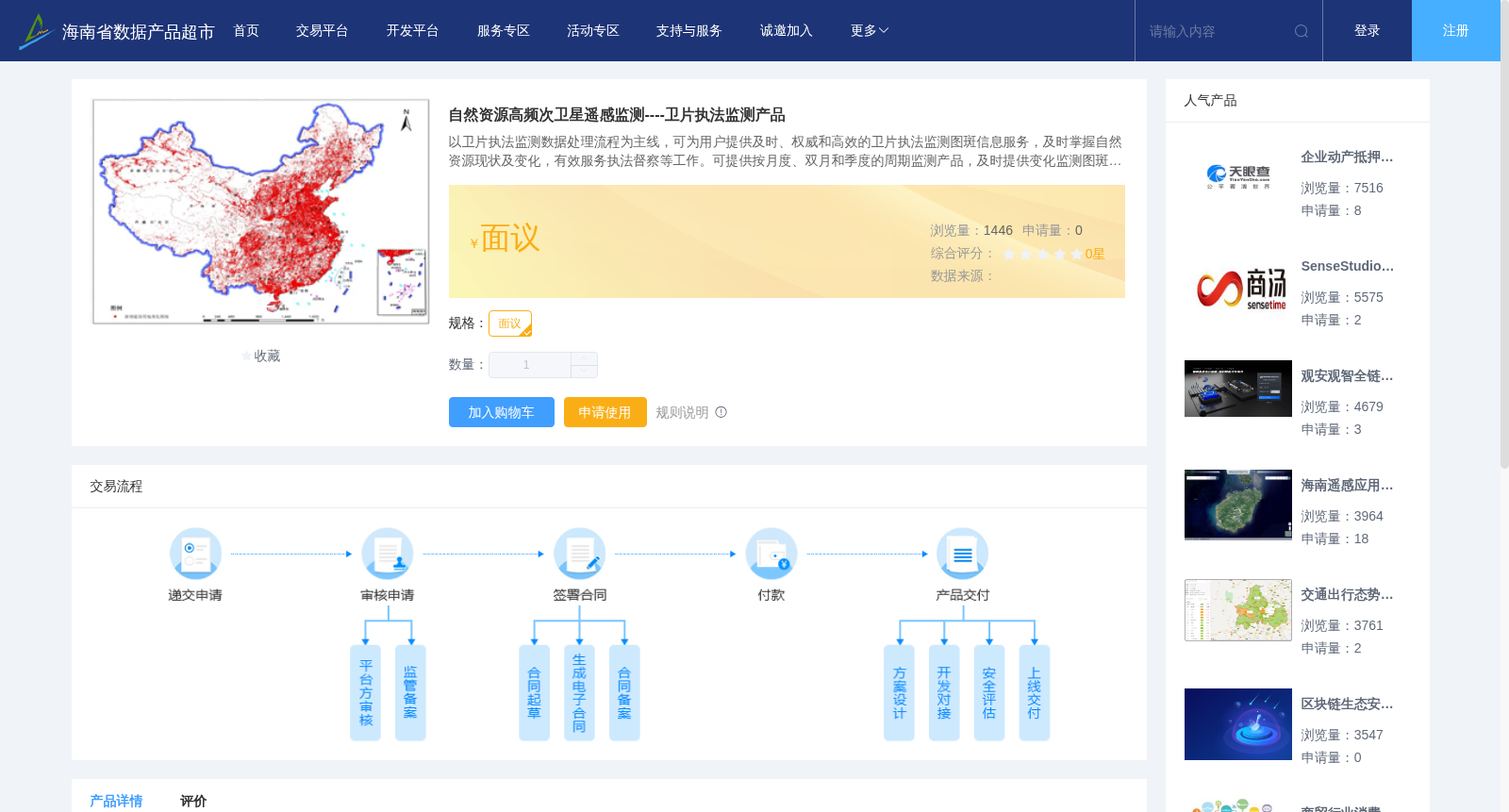1509x812 pixels.
Task: Open the satellite monitoring map image
Action: click(x=260, y=211)
